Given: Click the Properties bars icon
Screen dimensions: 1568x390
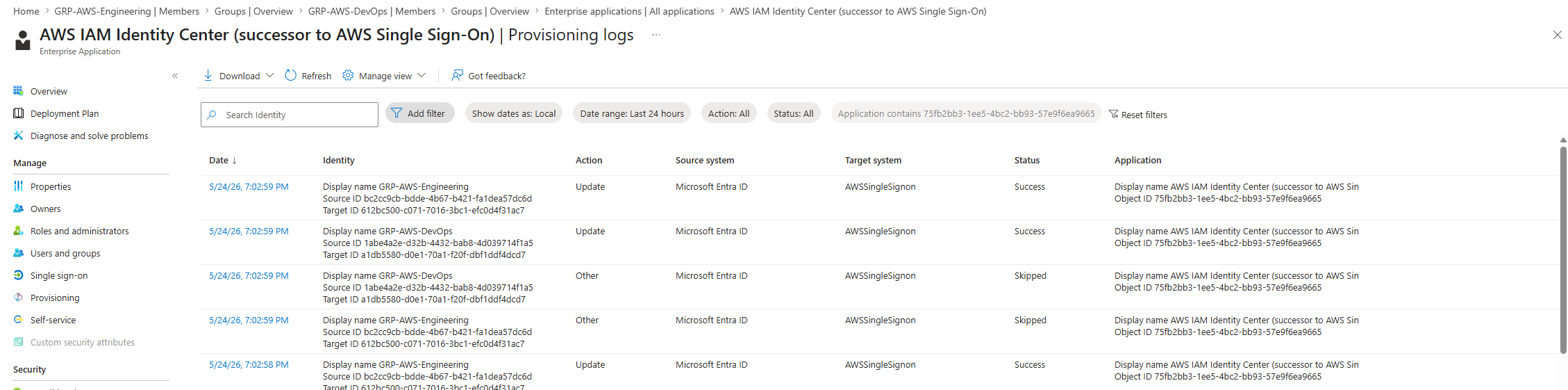Looking at the screenshot, I should pyautogui.click(x=19, y=186).
